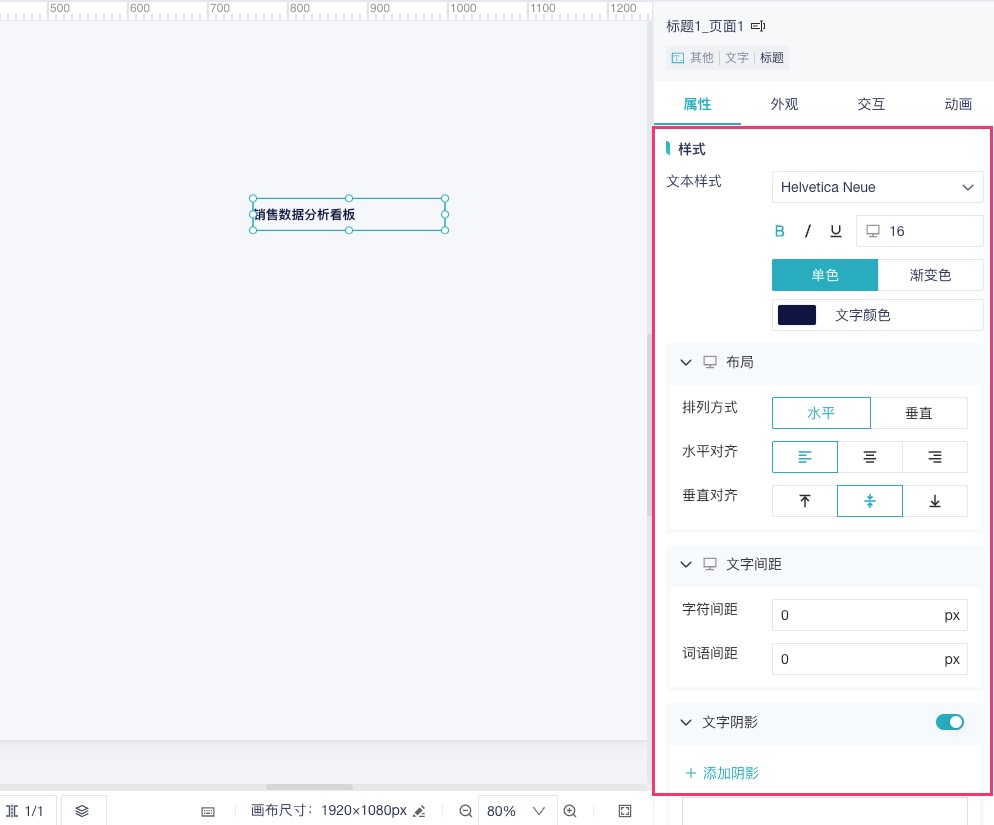Click the 标题1_页面1 component name

click(704, 26)
